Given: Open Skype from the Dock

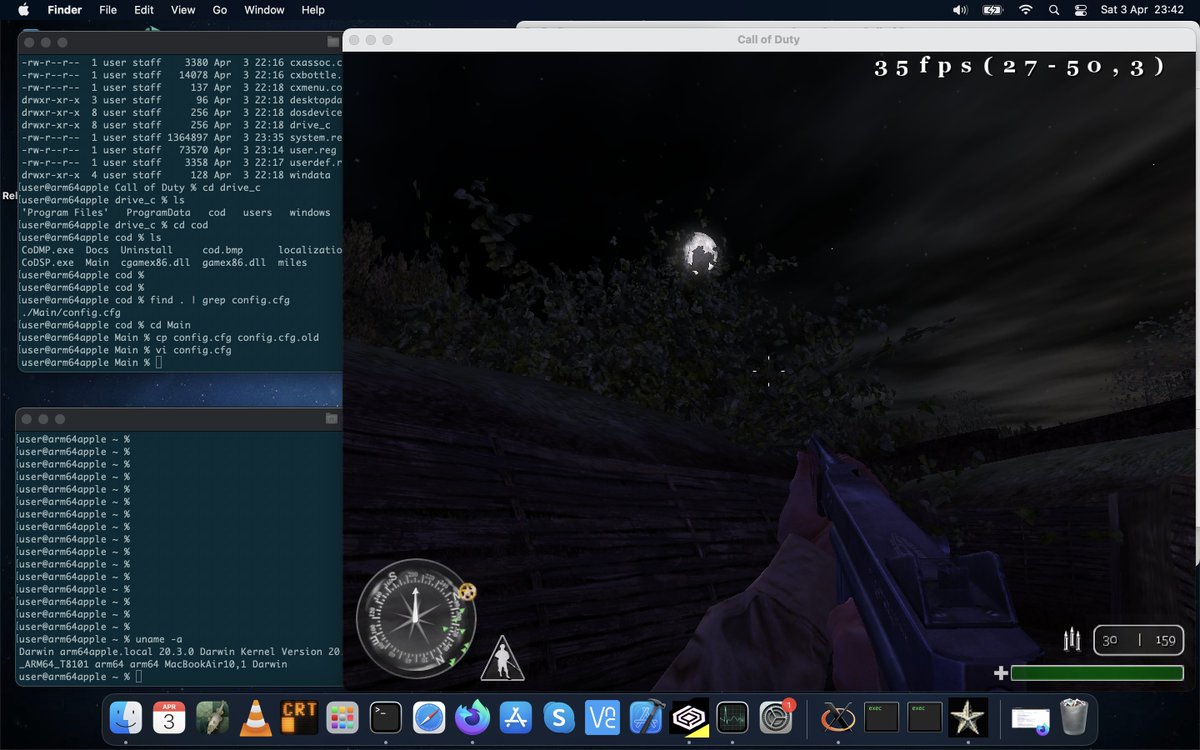Looking at the screenshot, I should click(559, 716).
